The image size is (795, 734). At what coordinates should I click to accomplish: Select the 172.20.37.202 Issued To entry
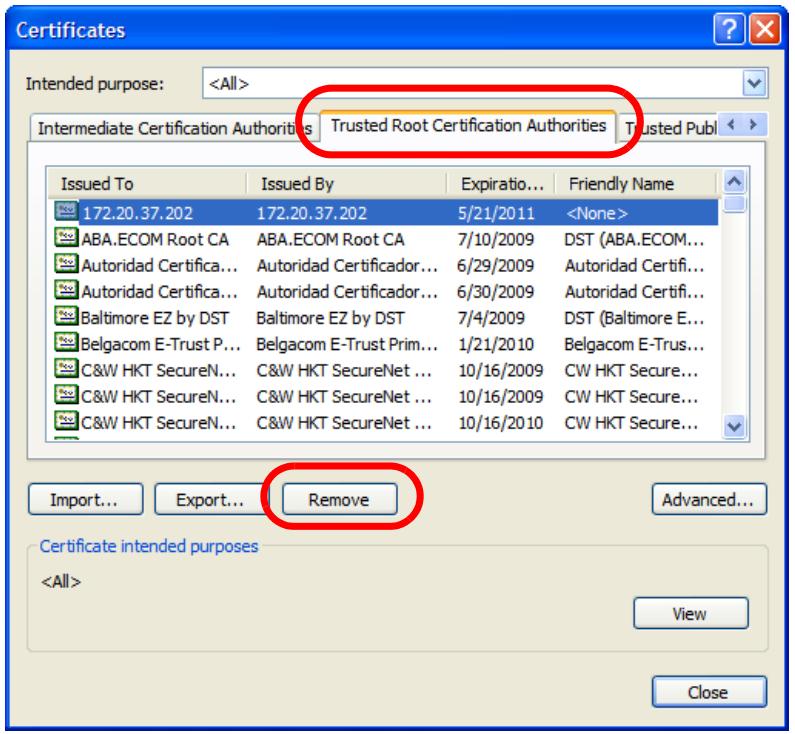tap(137, 213)
